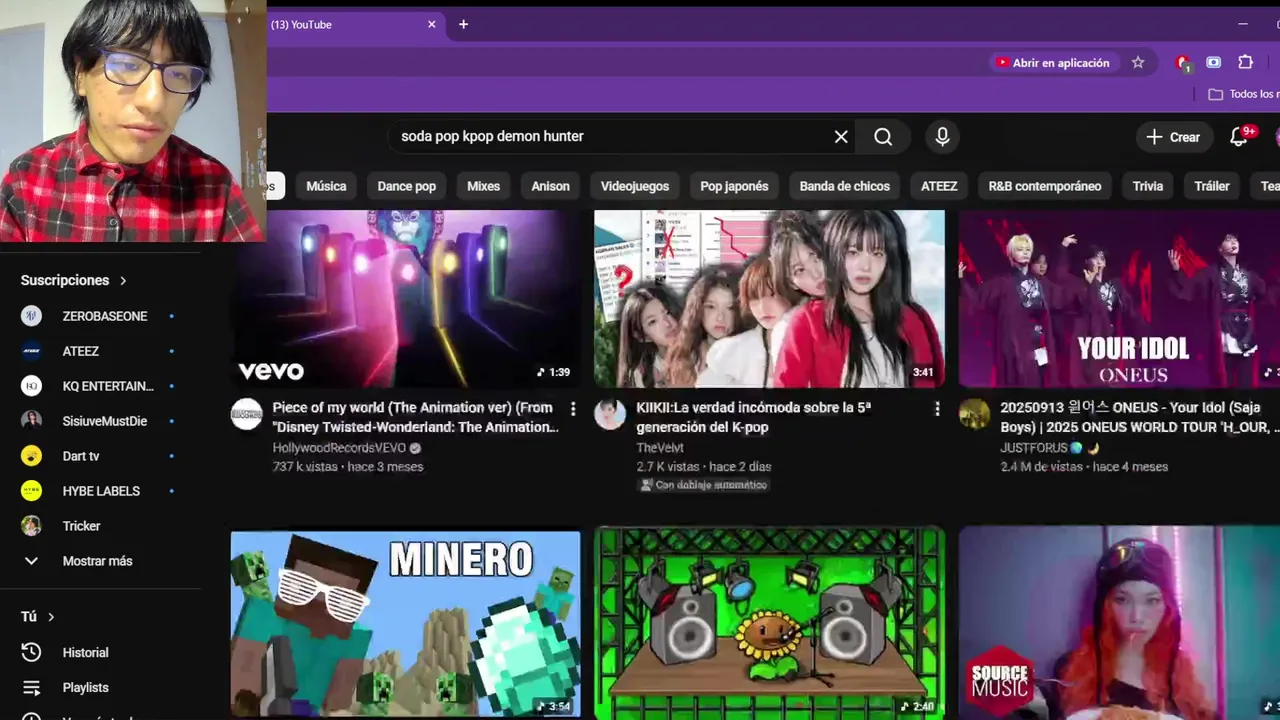This screenshot has width=1280, height=720.
Task: Select the Trivia filter chip
Action: pyautogui.click(x=1148, y=186)
